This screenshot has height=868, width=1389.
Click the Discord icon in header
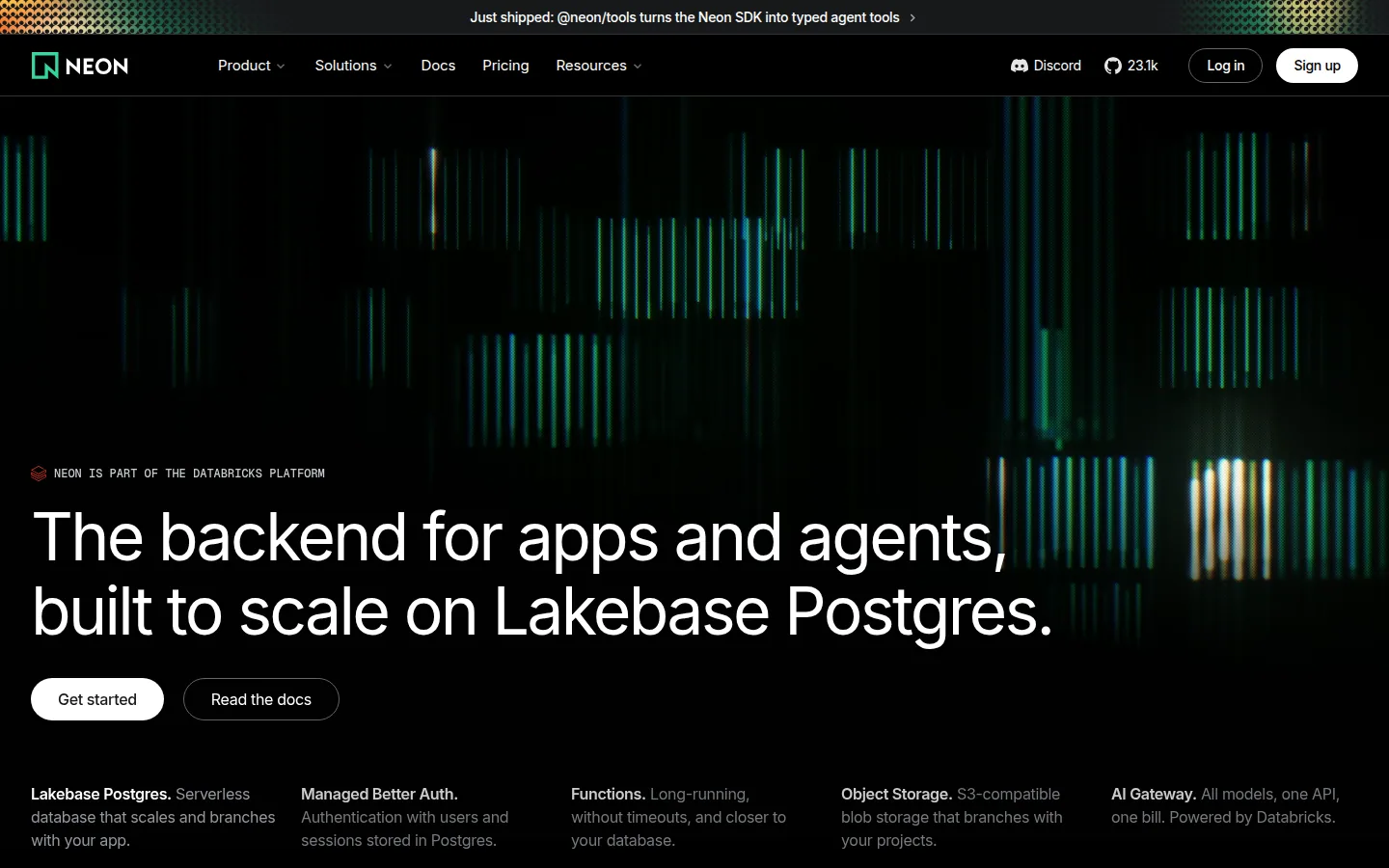[x=1020, y=66]
